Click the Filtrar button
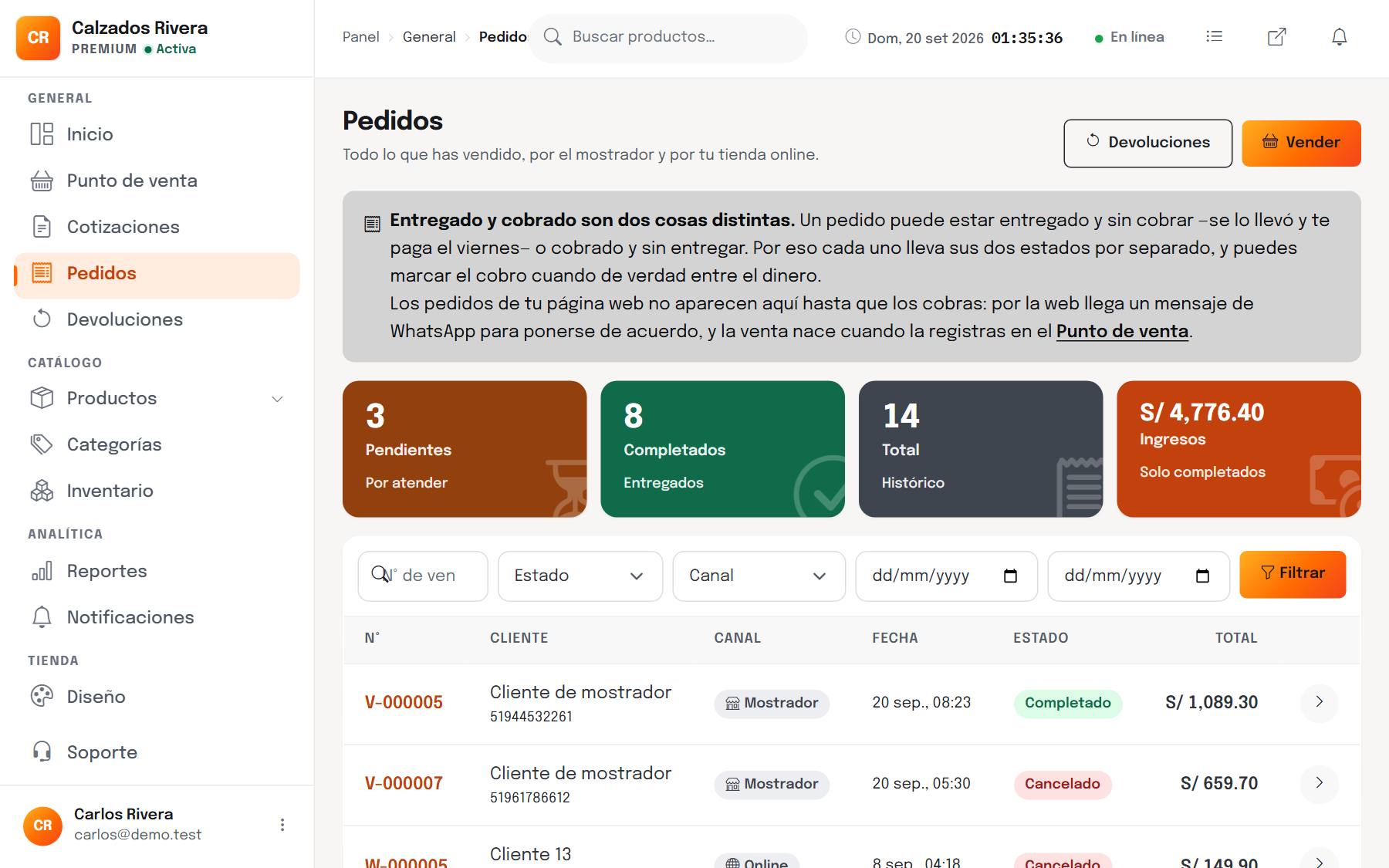This screenshot has height=868, width=1389. click(x=1293, y=574)
